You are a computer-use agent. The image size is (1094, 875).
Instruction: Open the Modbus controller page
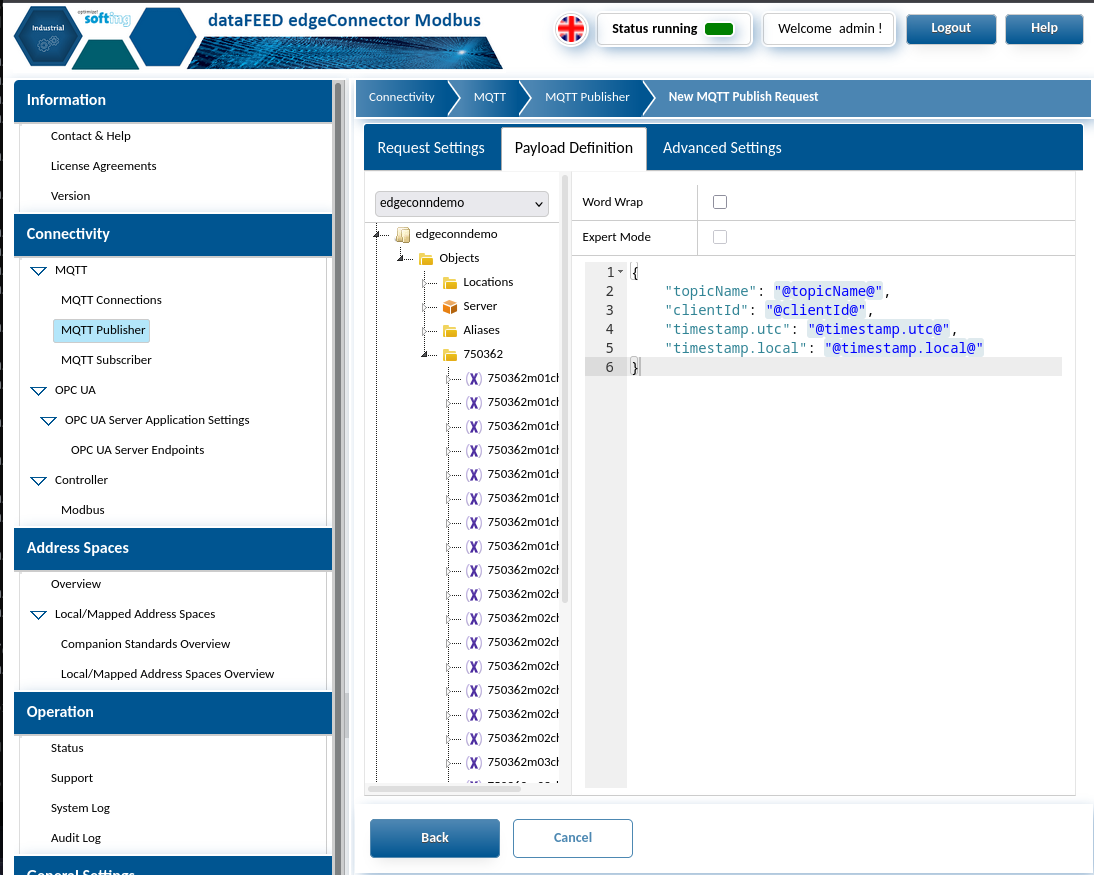[x=82, y=510]
